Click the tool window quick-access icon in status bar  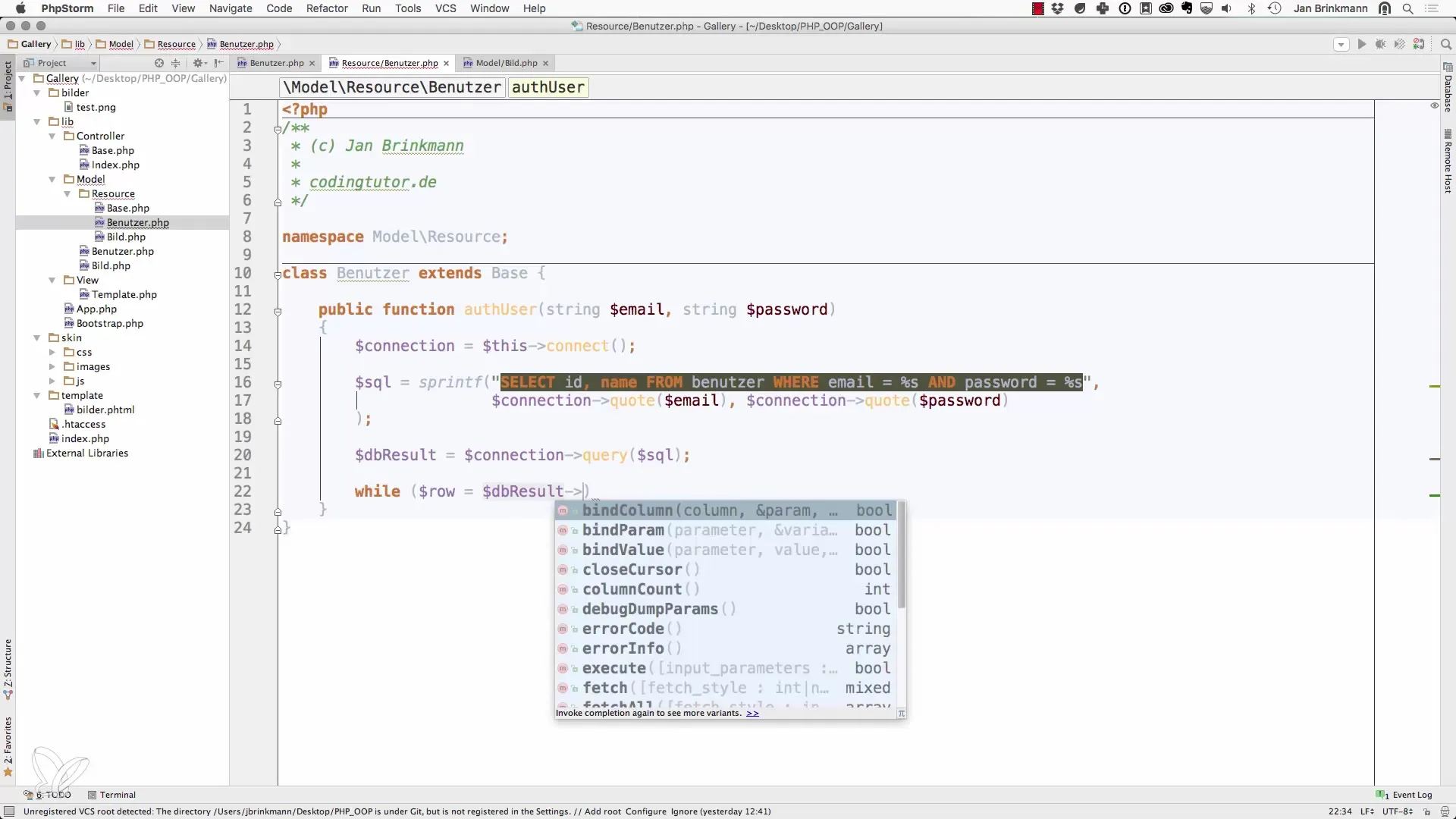[9, 811]
